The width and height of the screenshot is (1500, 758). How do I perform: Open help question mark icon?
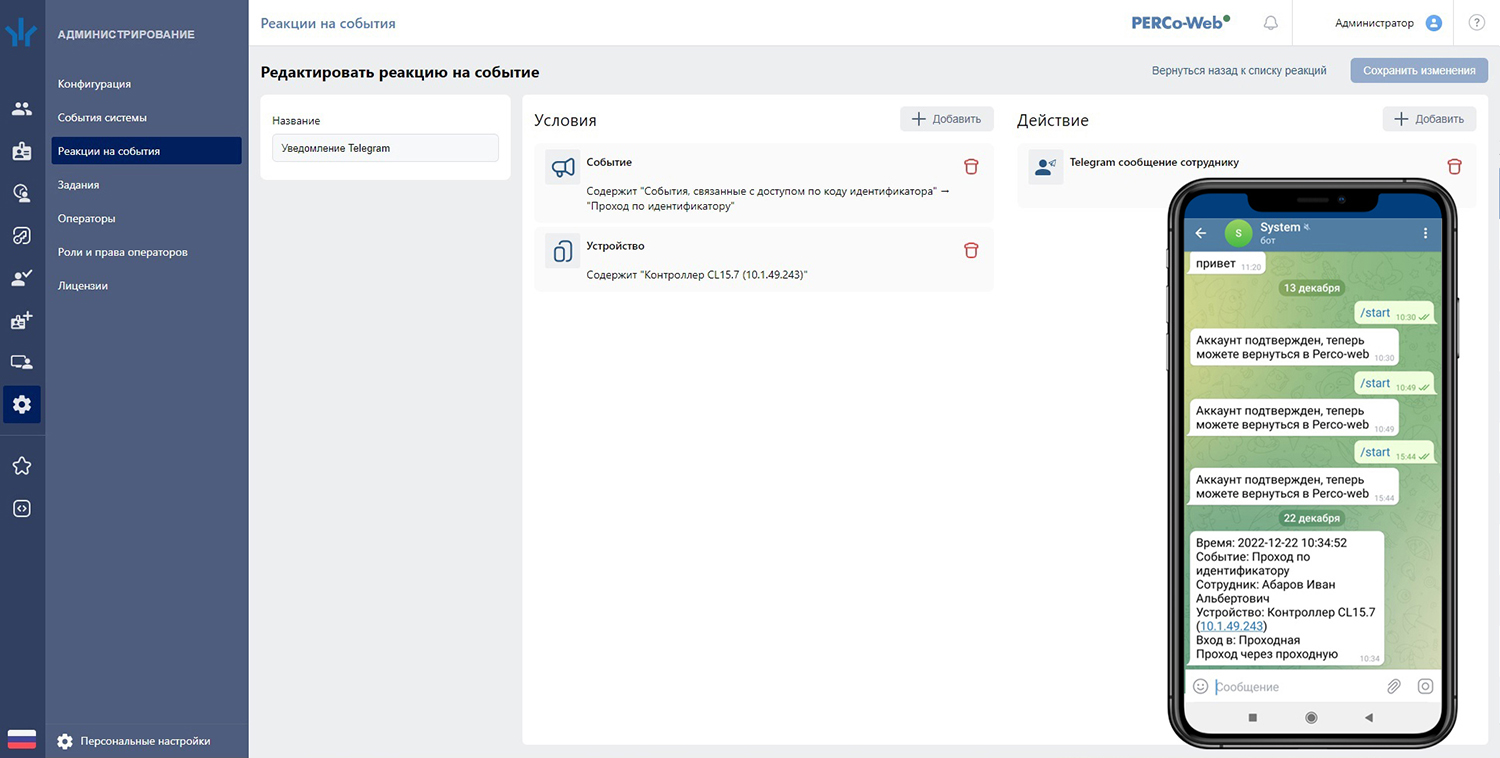point(1477,23)
